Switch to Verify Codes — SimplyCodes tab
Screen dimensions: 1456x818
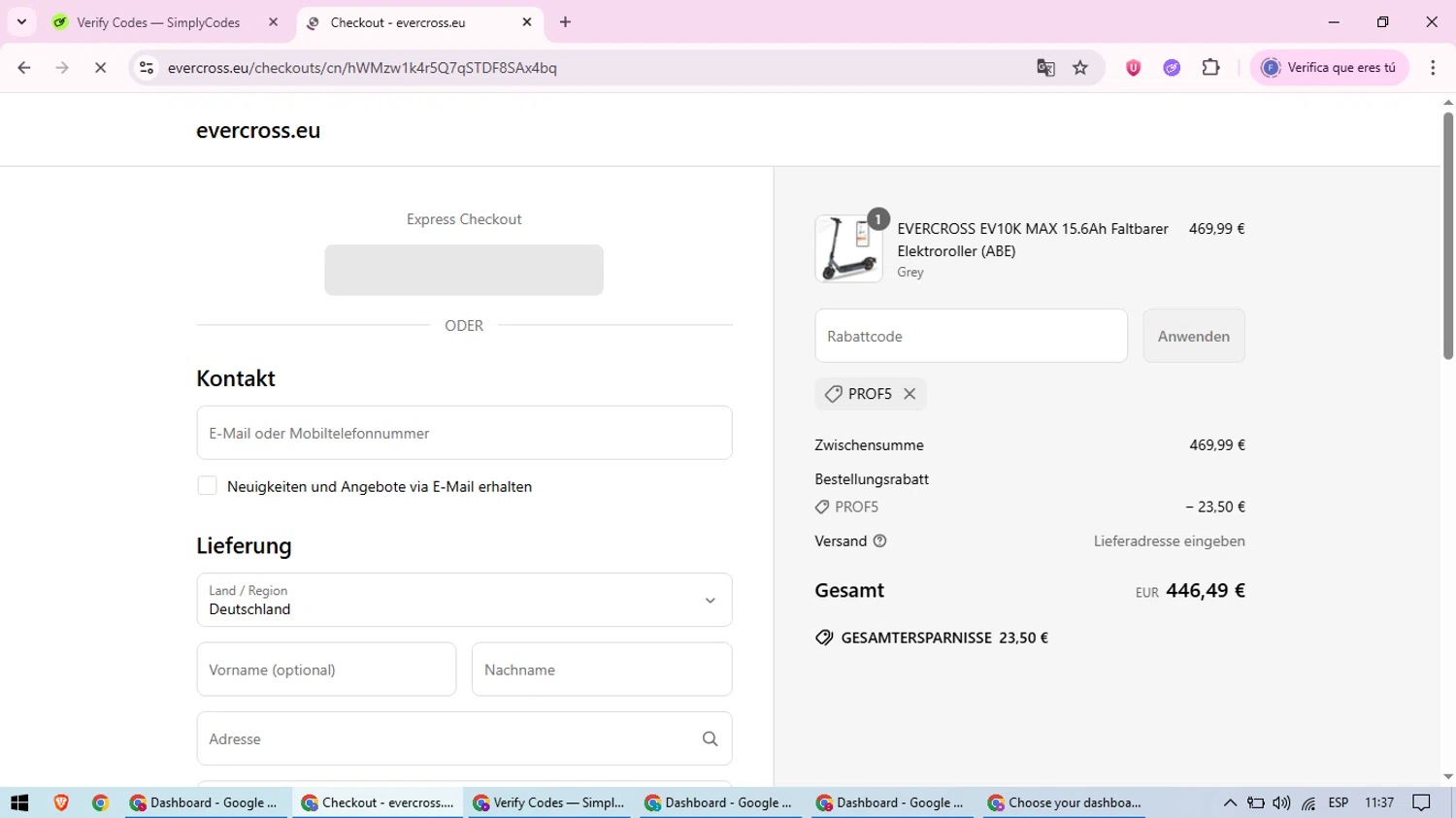coord(158,22)
